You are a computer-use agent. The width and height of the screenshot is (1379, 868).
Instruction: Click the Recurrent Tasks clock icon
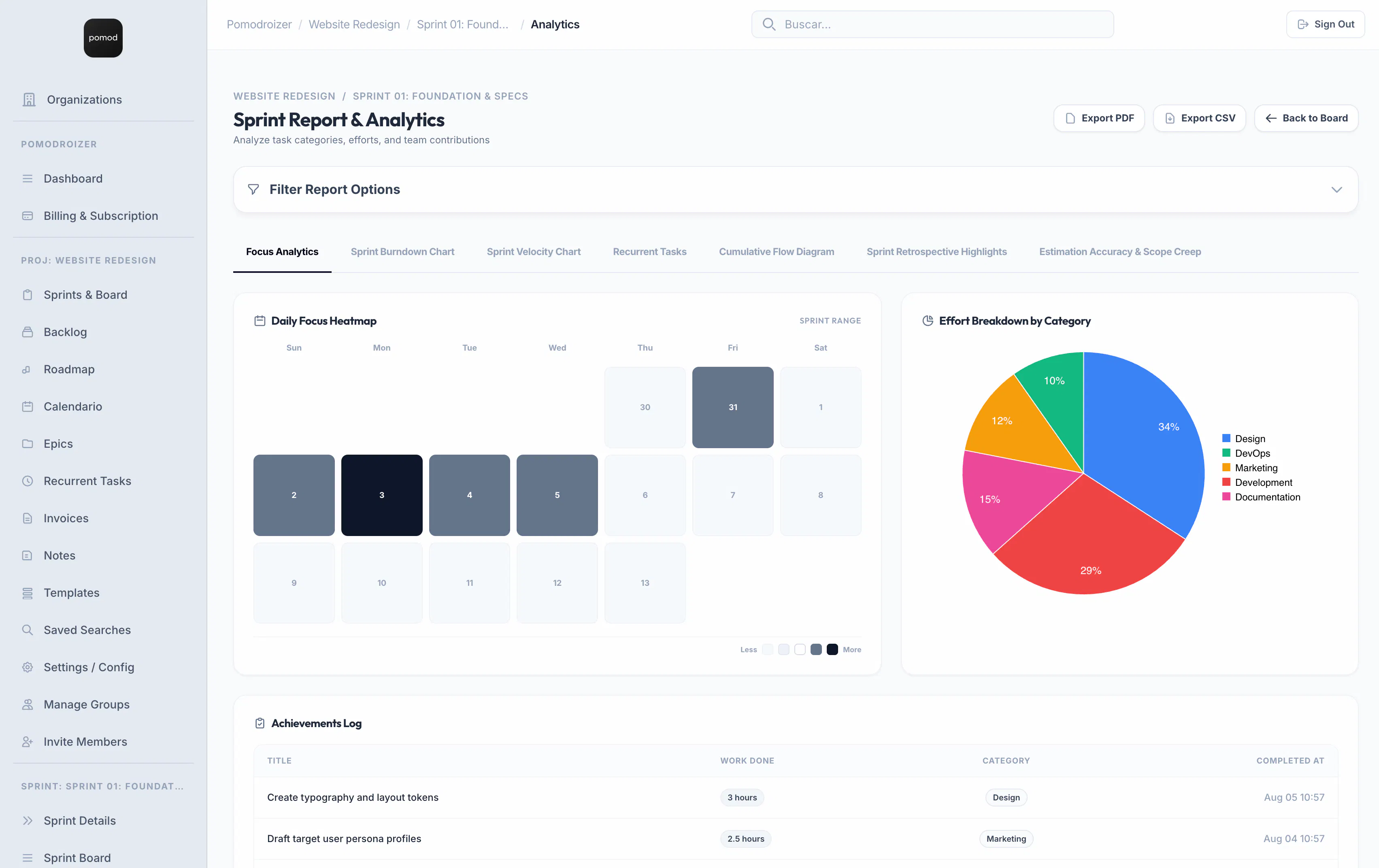(x=28, y=481)
